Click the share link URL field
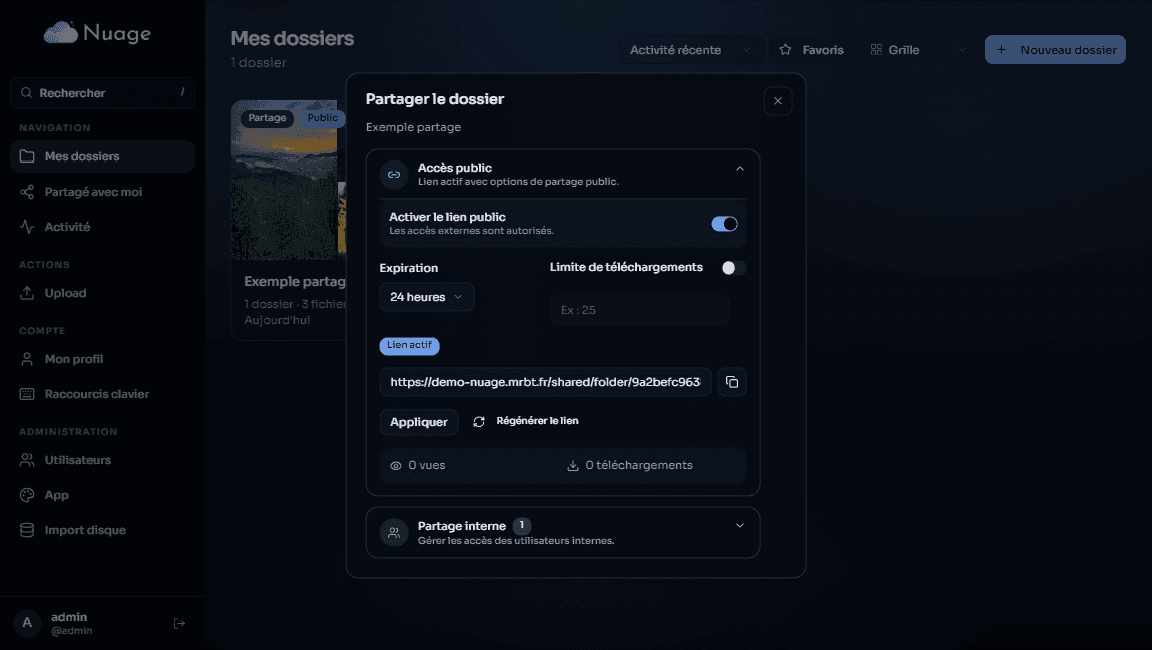Viewport: 1152px width, 650px height. click(x=545, y=382)
